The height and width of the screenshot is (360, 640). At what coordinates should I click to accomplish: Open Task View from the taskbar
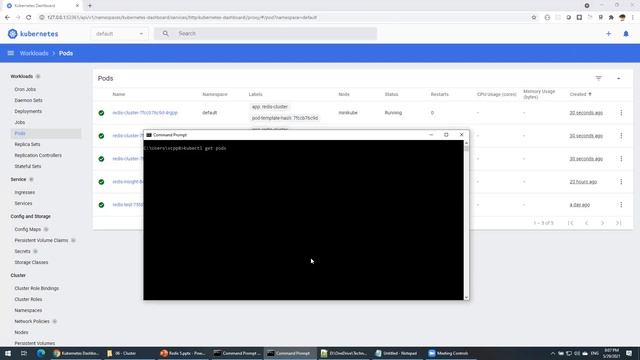pyautogui.click(x=24, y=353)
